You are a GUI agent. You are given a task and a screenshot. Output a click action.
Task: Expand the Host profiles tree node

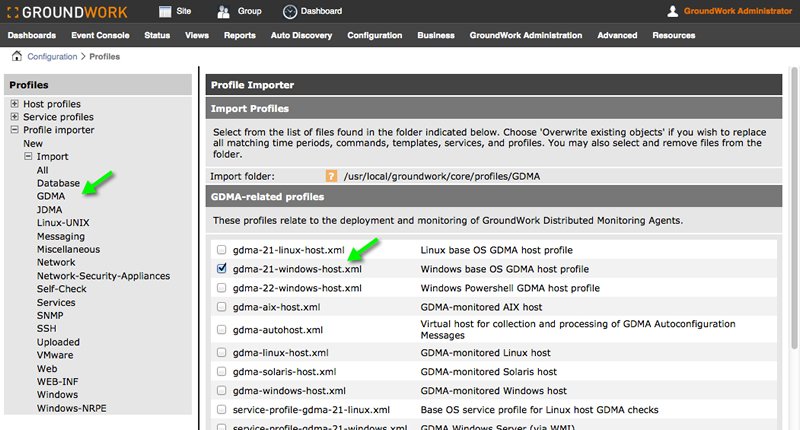tap(14, 104)
